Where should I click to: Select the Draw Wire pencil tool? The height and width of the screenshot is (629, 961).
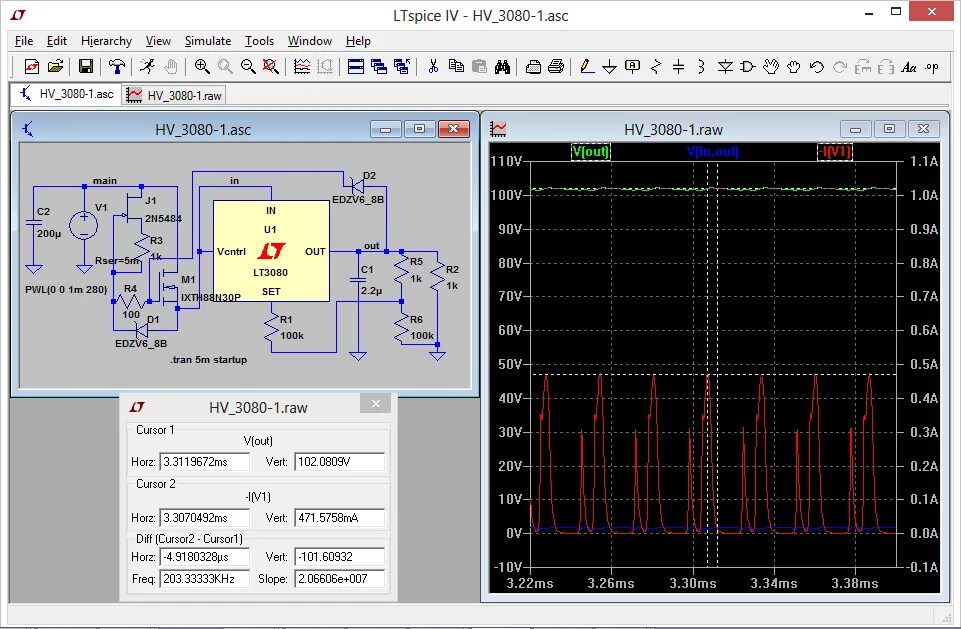pos(587,66)
